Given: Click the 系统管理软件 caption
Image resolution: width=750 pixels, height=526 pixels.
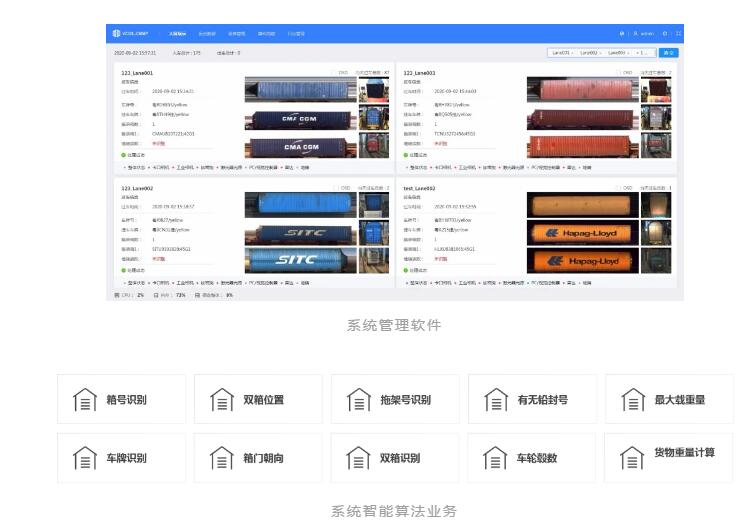Looking at the screenshot, I should coord(394,325).
